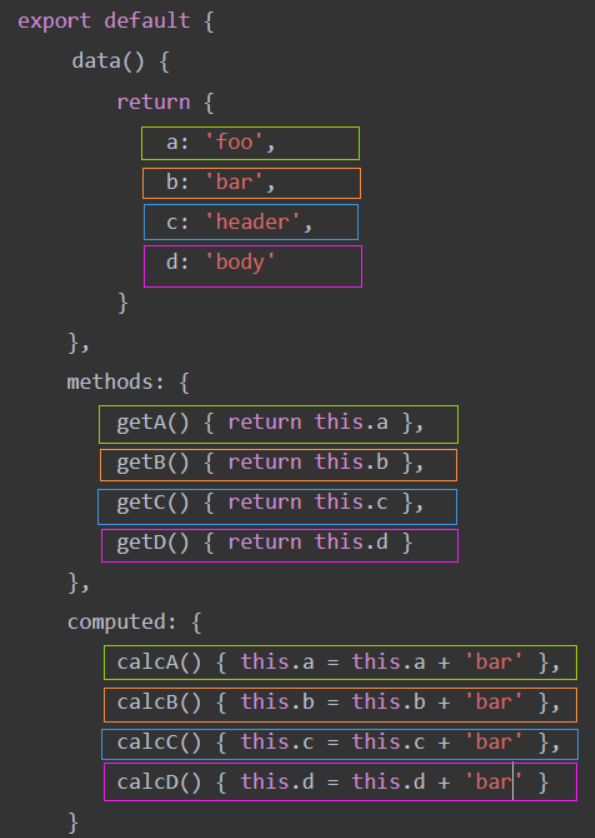Select the 'body' string for property d
The width and height of the screenshot is (595, 838).
point(241,262)
